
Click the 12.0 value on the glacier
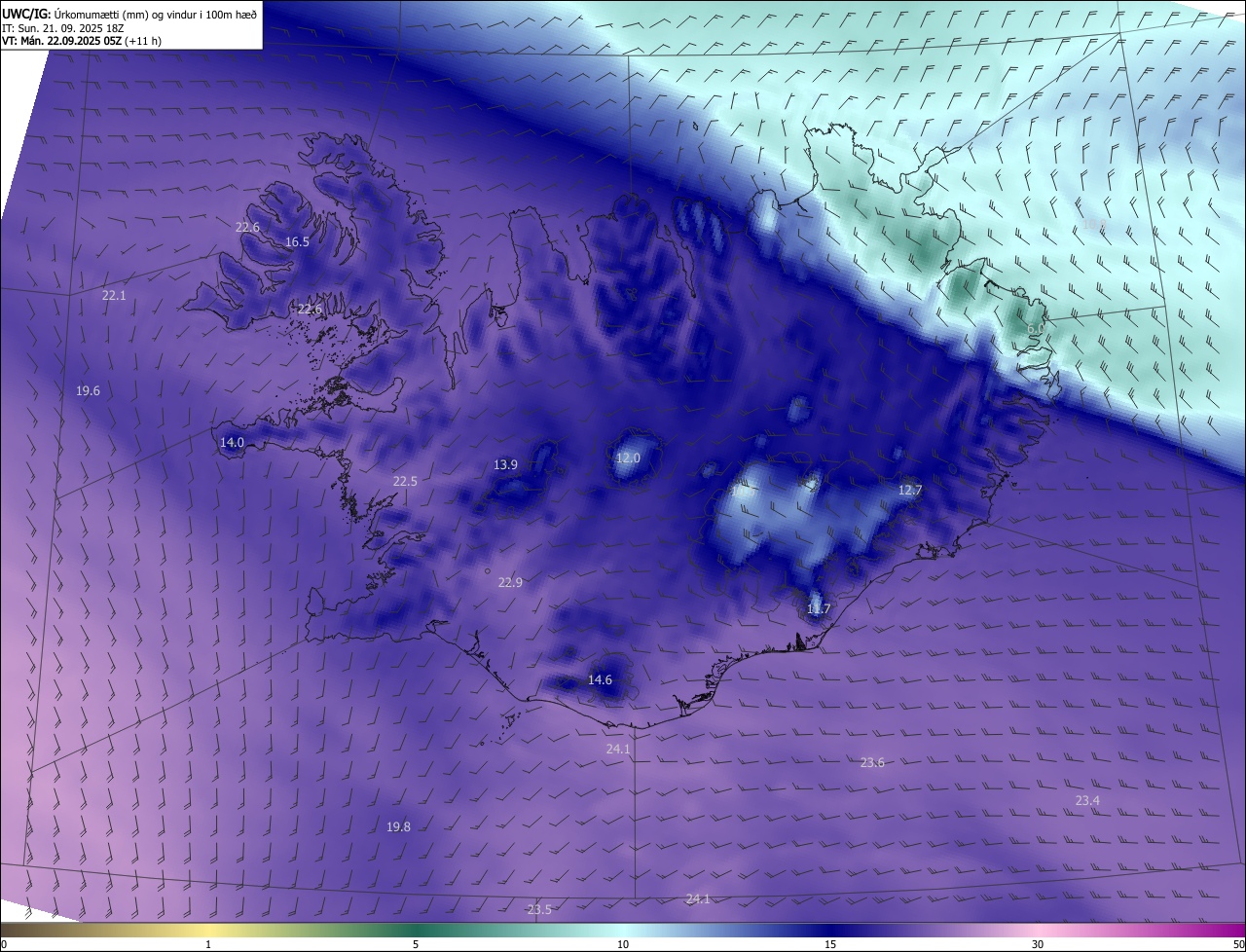(x=629, y=458)
